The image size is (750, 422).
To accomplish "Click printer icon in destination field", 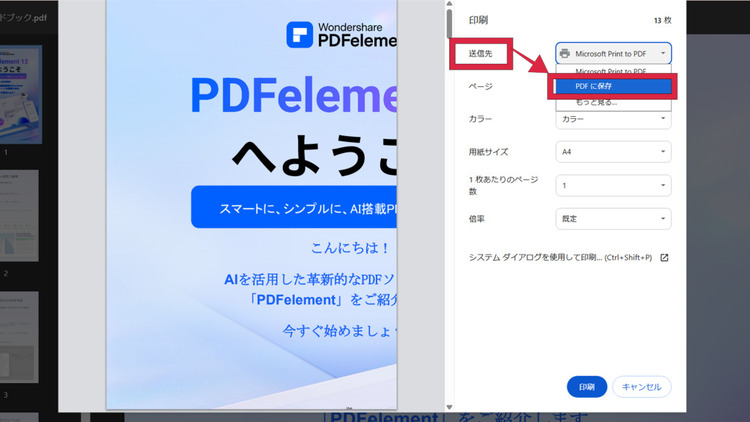I will (x=565, y=54).
